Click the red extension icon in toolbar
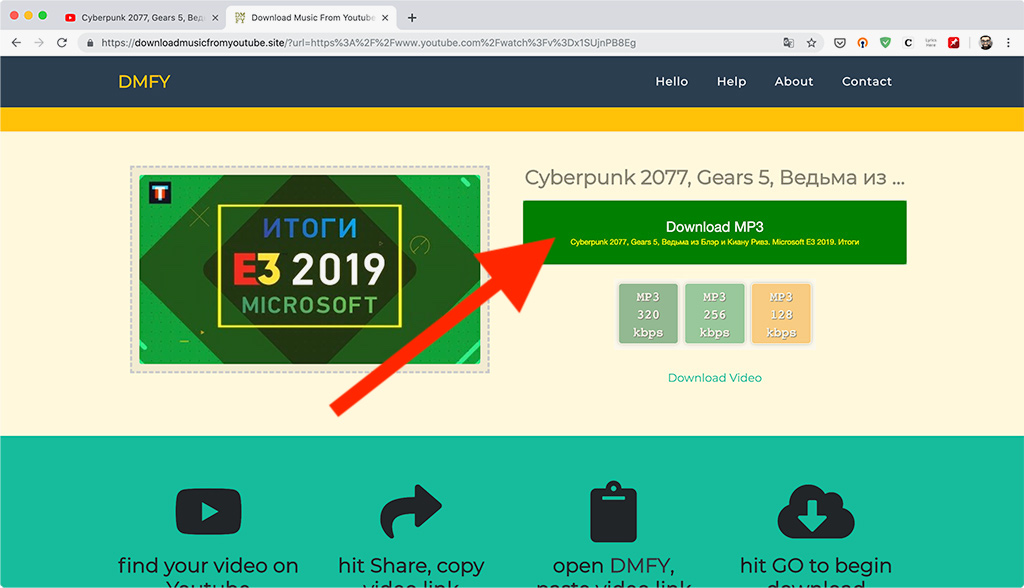 pyautogui.click(x=953, y=43)
